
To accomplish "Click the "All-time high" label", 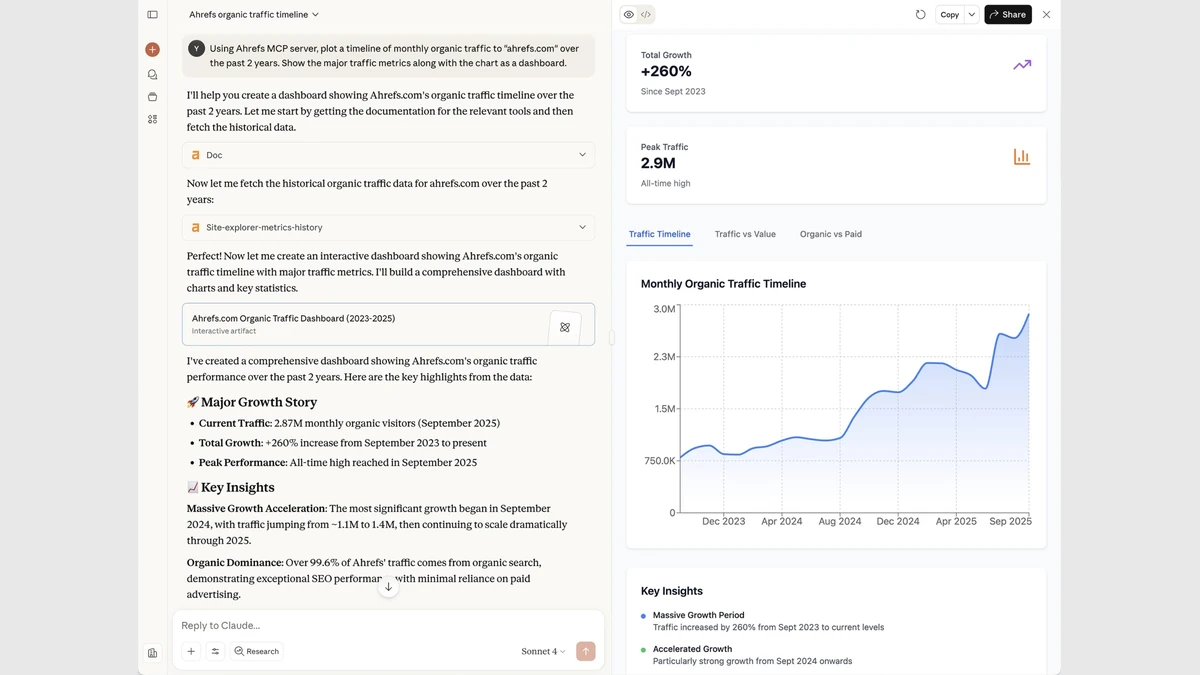I will coord(666,184).
